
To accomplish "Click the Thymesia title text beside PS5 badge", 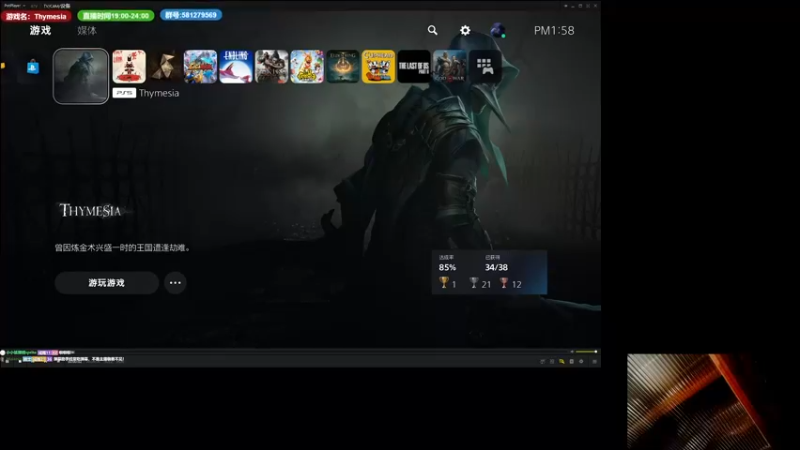I will point(159,93).
